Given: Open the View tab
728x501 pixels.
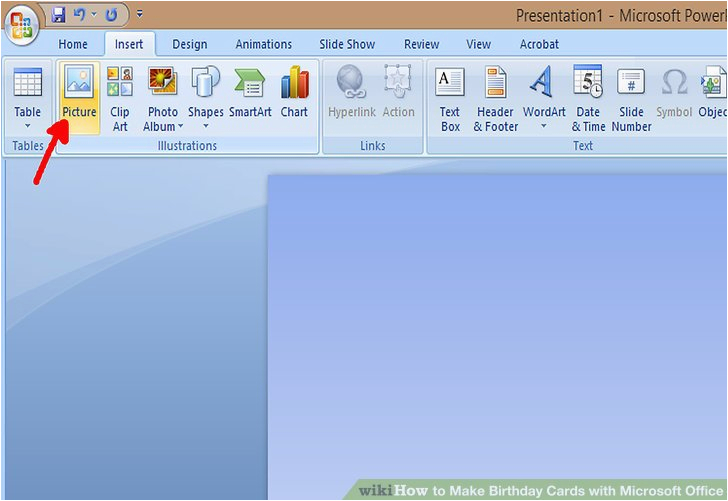Looking at the screenshot, I should pyautogui.click(x=478, y=44).
